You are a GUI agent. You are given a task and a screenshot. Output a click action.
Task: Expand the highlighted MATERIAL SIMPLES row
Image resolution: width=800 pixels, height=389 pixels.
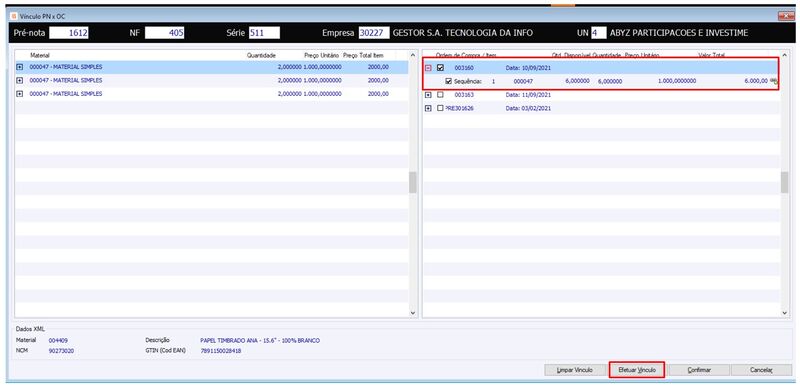20,67
